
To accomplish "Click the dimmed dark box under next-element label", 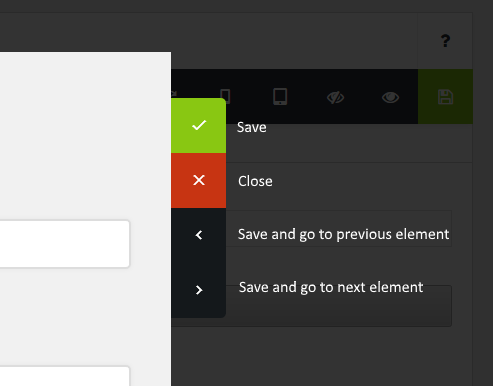I will tap(339, 312).
